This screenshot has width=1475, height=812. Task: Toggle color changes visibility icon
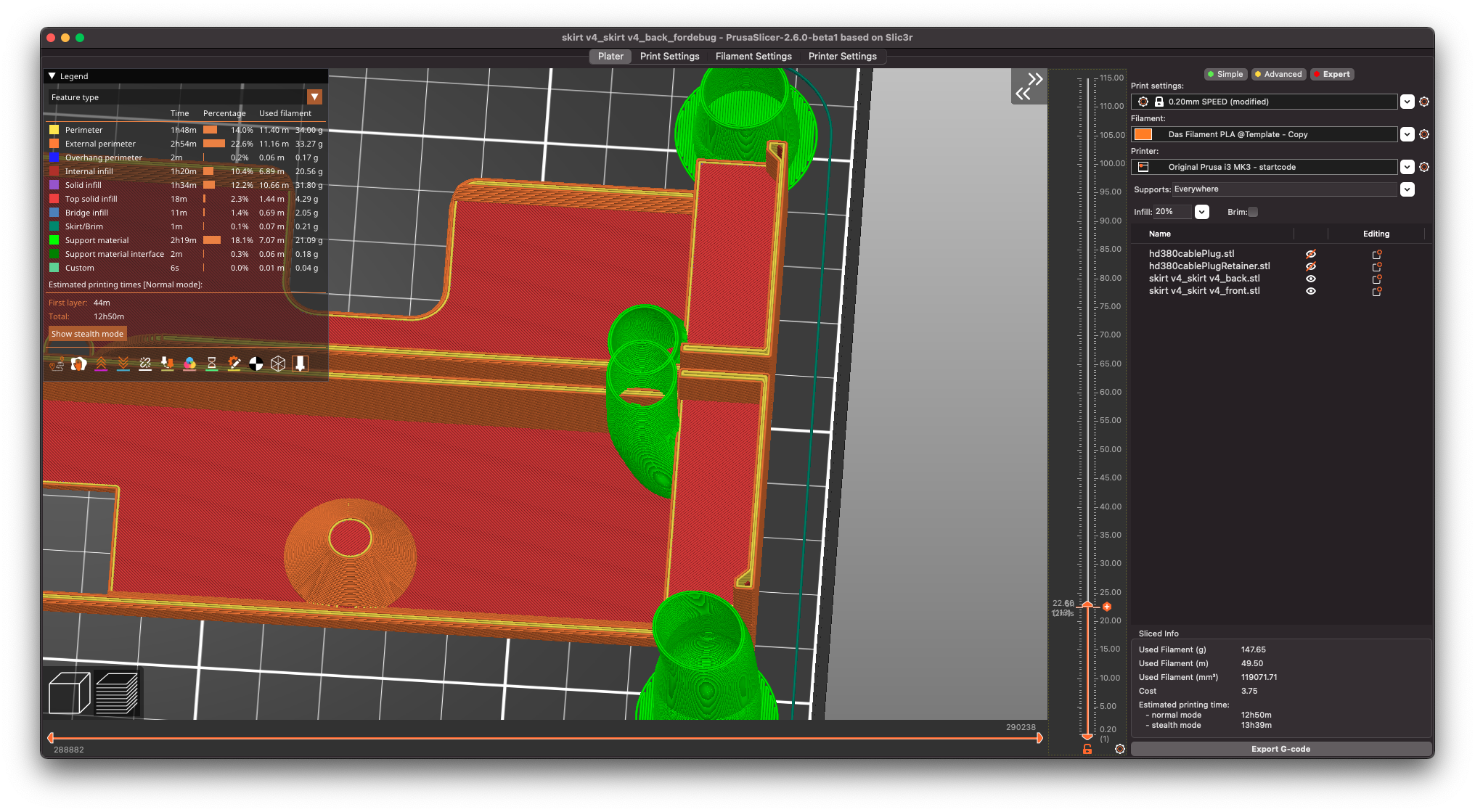[x=189, y=364]
